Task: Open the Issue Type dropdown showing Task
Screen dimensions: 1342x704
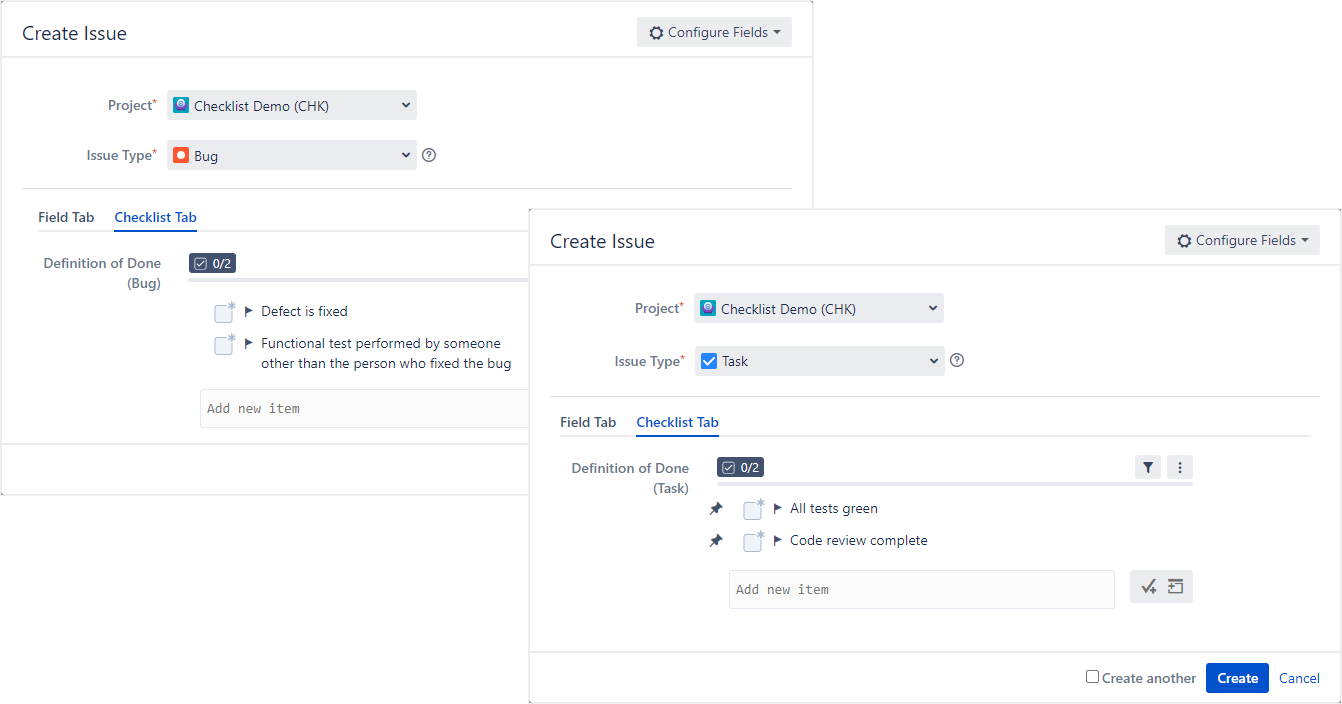Action: coord(818,361)
